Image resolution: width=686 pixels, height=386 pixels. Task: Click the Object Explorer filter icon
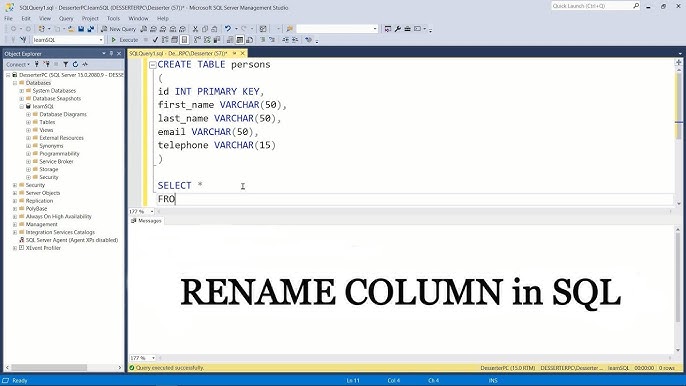coord(65,64)
